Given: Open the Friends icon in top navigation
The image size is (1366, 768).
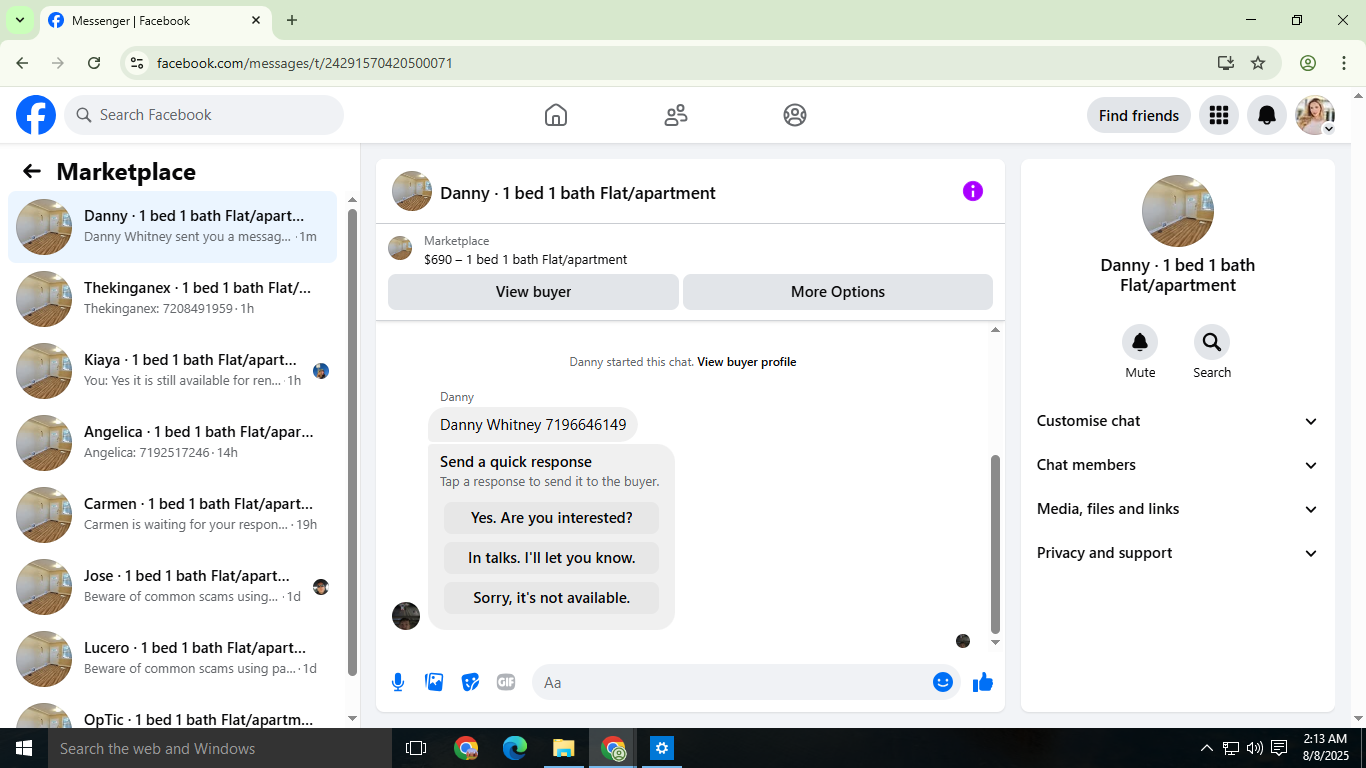Looking at the screenshot, I should point(676,115).
